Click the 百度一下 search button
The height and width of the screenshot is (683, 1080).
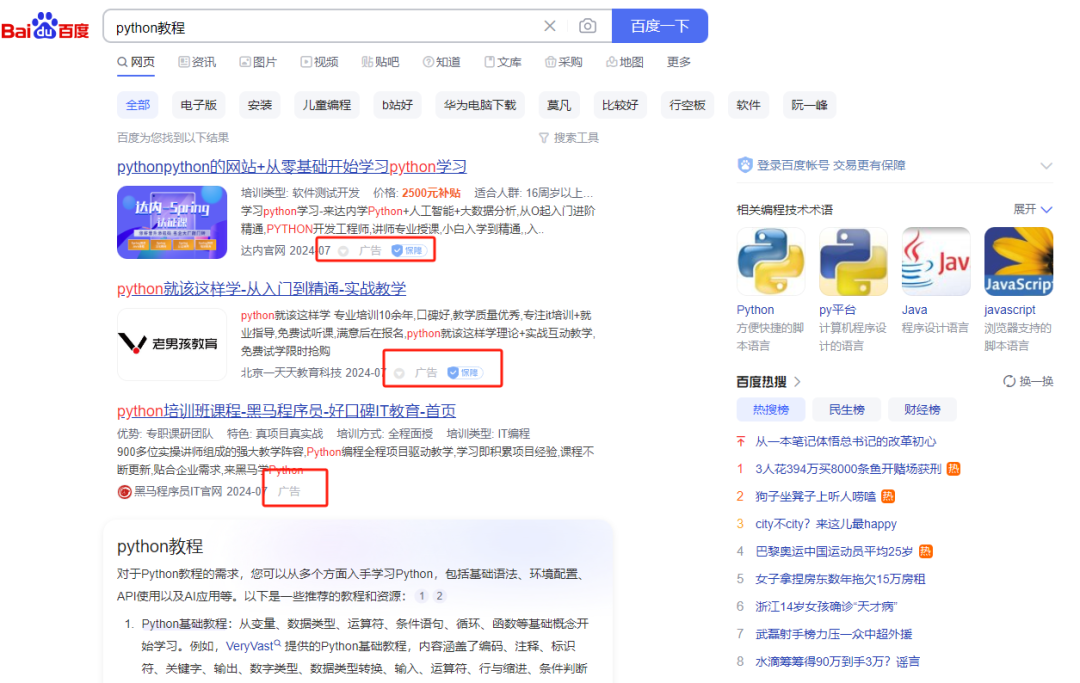click(x=660, y=26)
